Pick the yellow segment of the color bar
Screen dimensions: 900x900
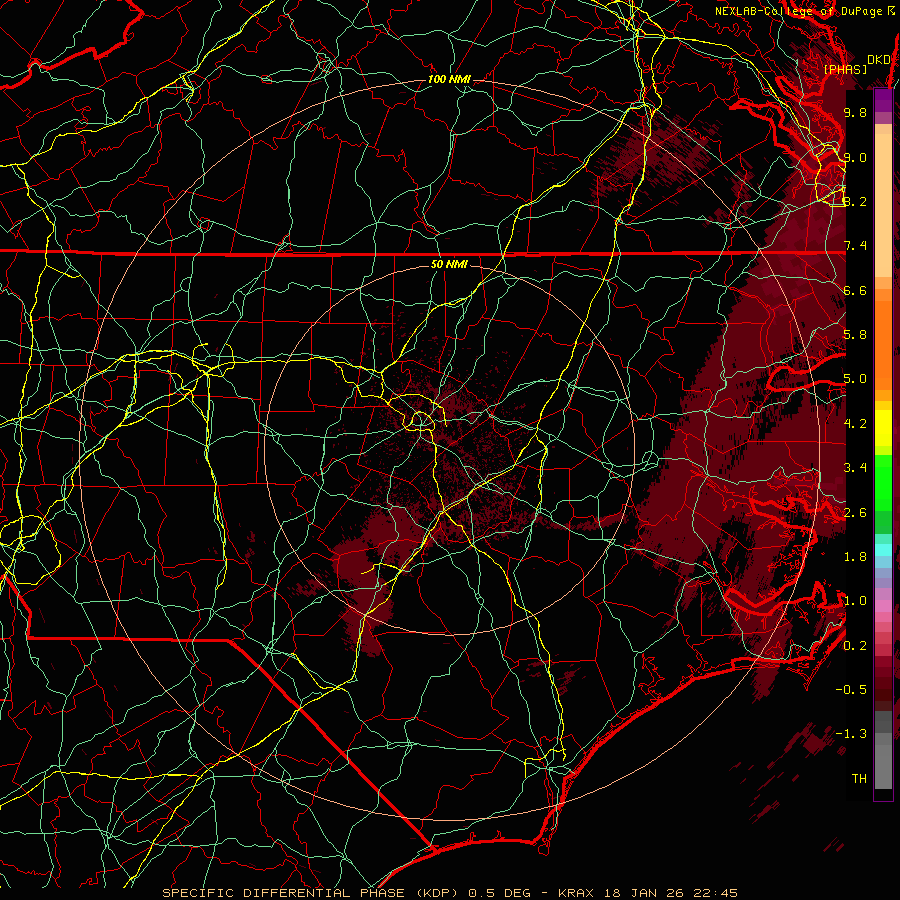tap(883, 428)
